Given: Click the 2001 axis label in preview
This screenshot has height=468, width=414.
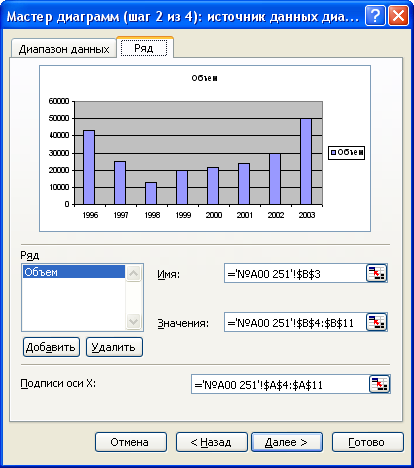Looking at the screenshot, I should coord(245,215).
